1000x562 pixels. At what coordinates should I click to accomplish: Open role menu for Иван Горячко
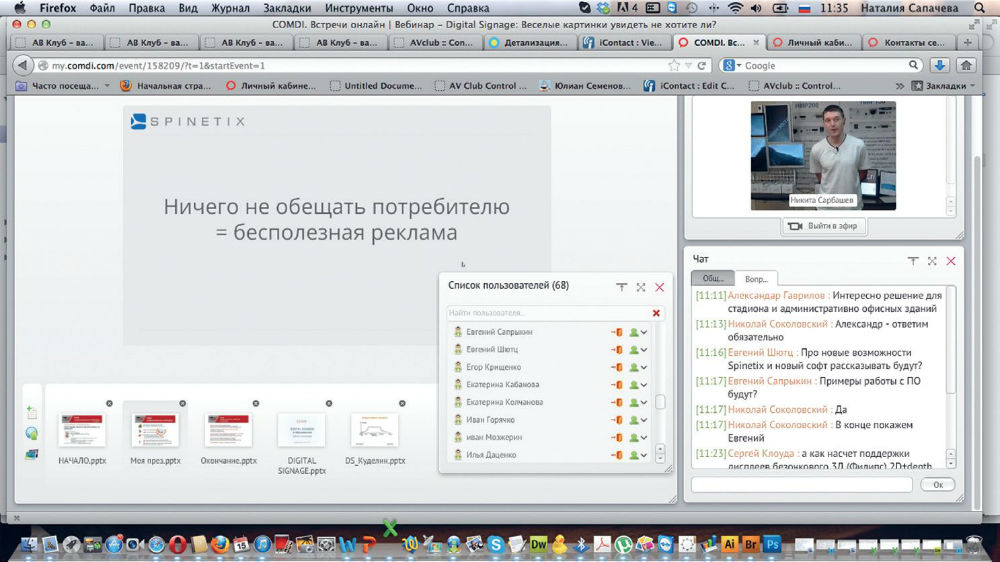pyautogui.click(x=638, y=420)
